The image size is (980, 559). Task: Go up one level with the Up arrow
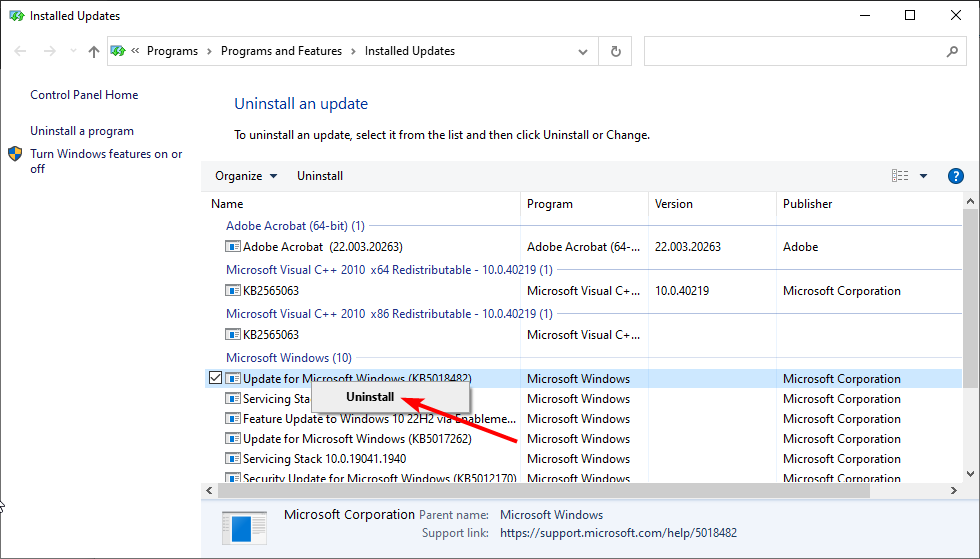pos(94,51)
